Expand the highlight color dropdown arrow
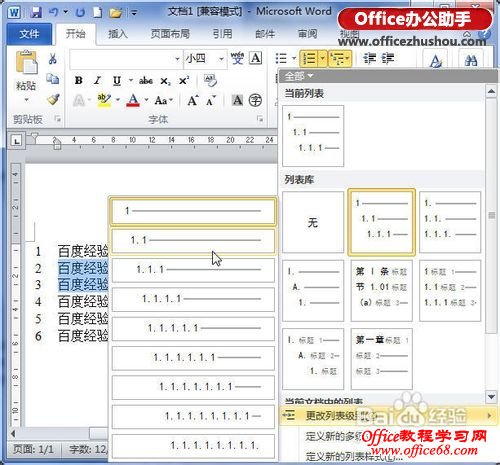The height and width of the screenshot is (465, 500). (x=118, y=100)
